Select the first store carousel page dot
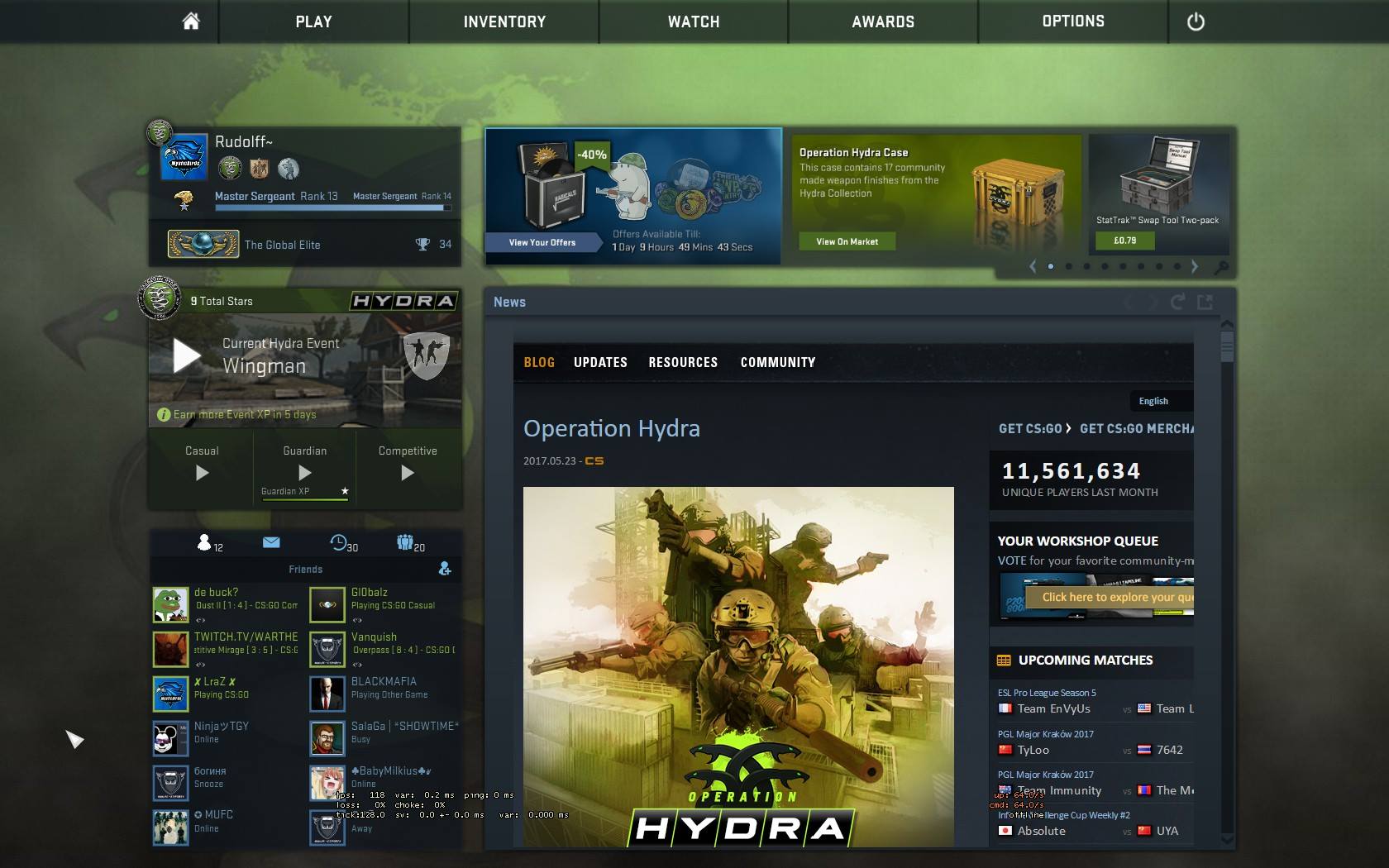 pos(1051,266)
